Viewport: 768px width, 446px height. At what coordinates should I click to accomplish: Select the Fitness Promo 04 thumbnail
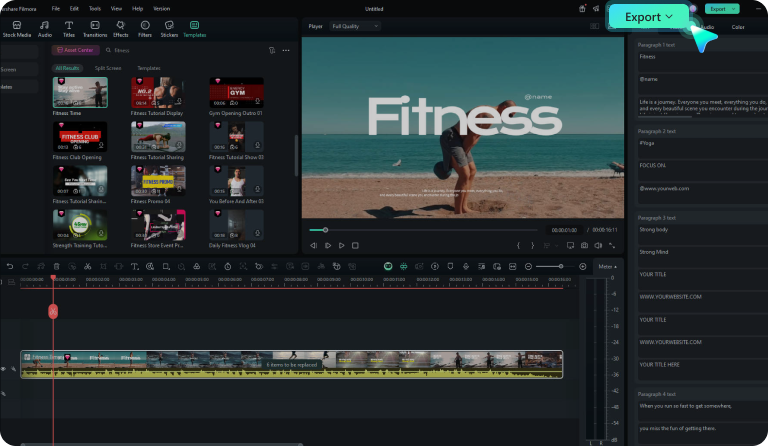click(158, 180)
